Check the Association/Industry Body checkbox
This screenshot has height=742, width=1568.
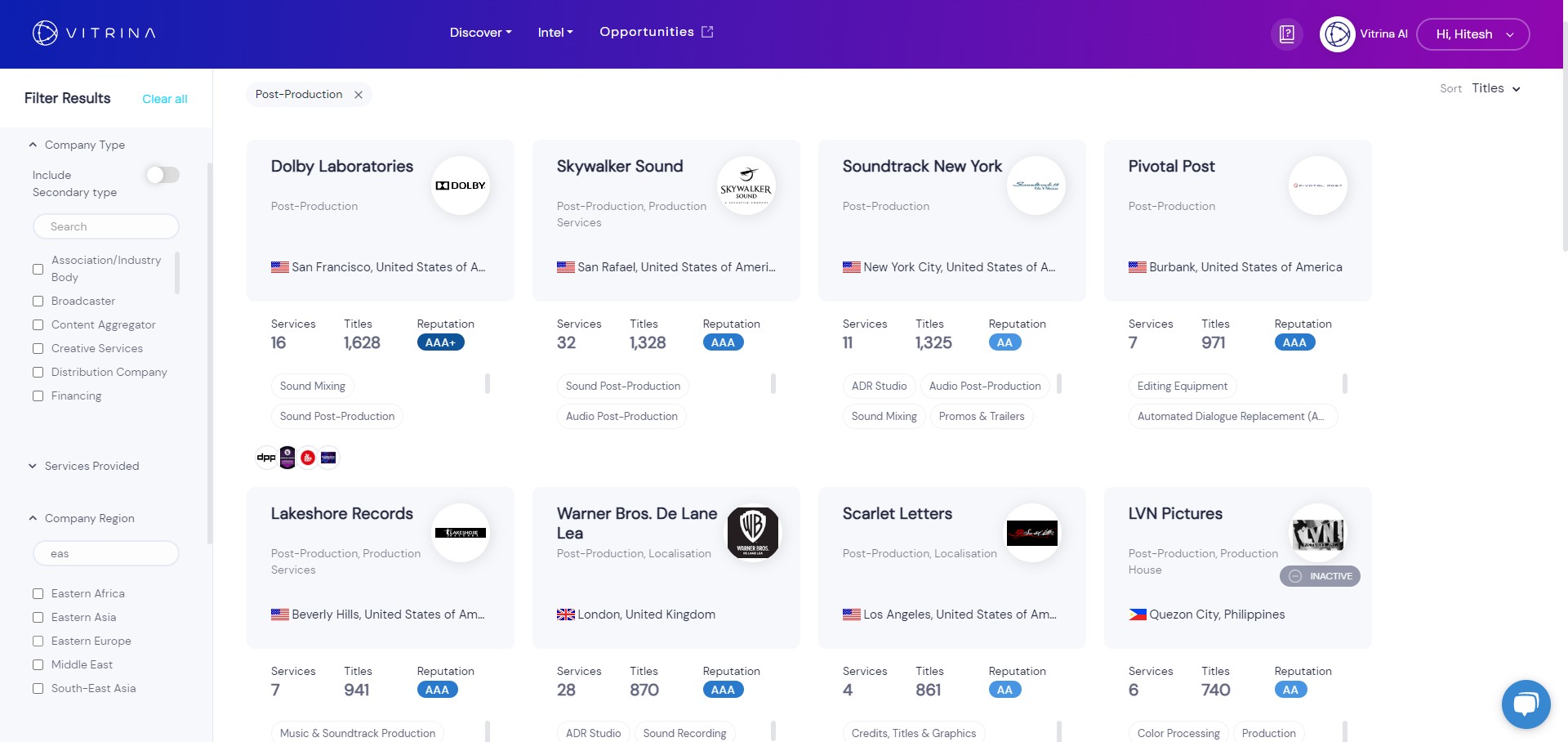(38, 269)
